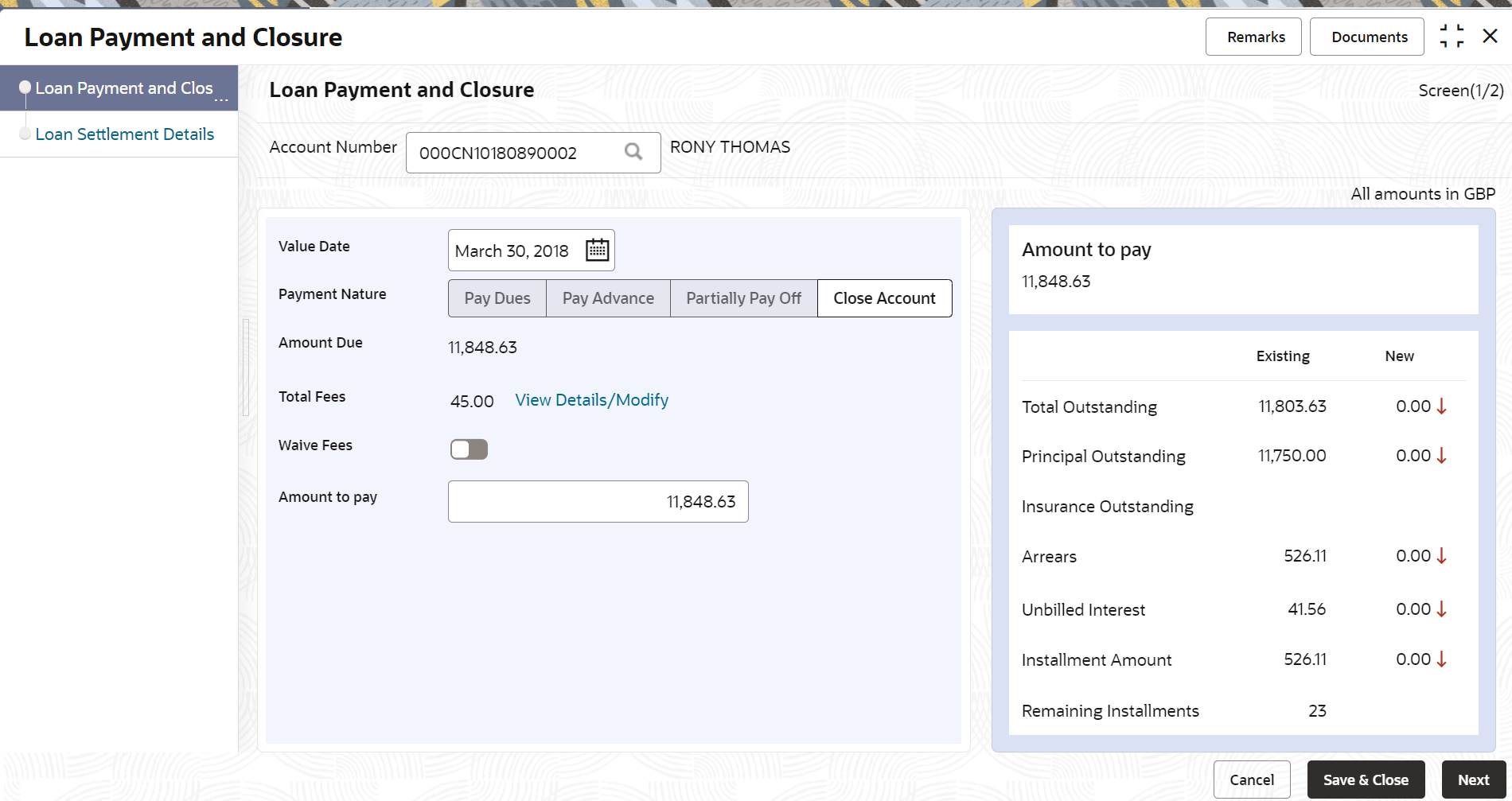Image resolution: width=1512 pixels, height=801 pixels.
Task: Click All amounts in GBP label
Action: pos(1423,194)
